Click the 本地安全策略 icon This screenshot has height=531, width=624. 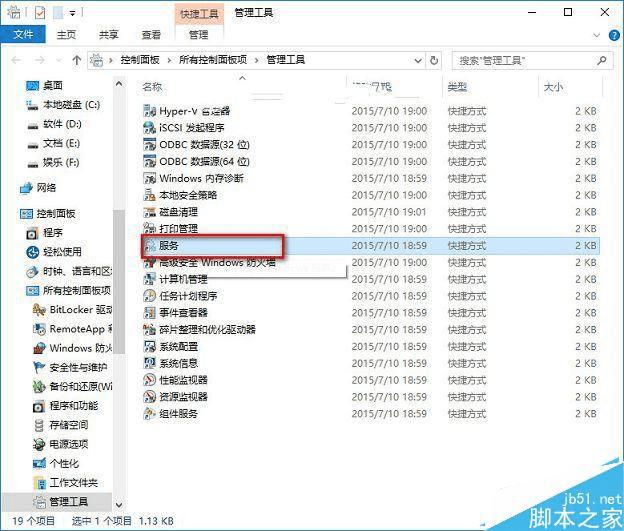click(x=149, y=195)
